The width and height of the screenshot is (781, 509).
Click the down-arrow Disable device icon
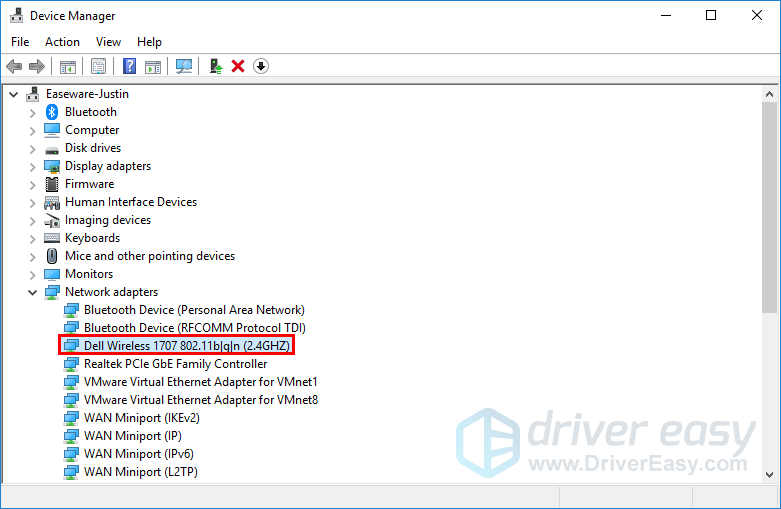(261, 66)
